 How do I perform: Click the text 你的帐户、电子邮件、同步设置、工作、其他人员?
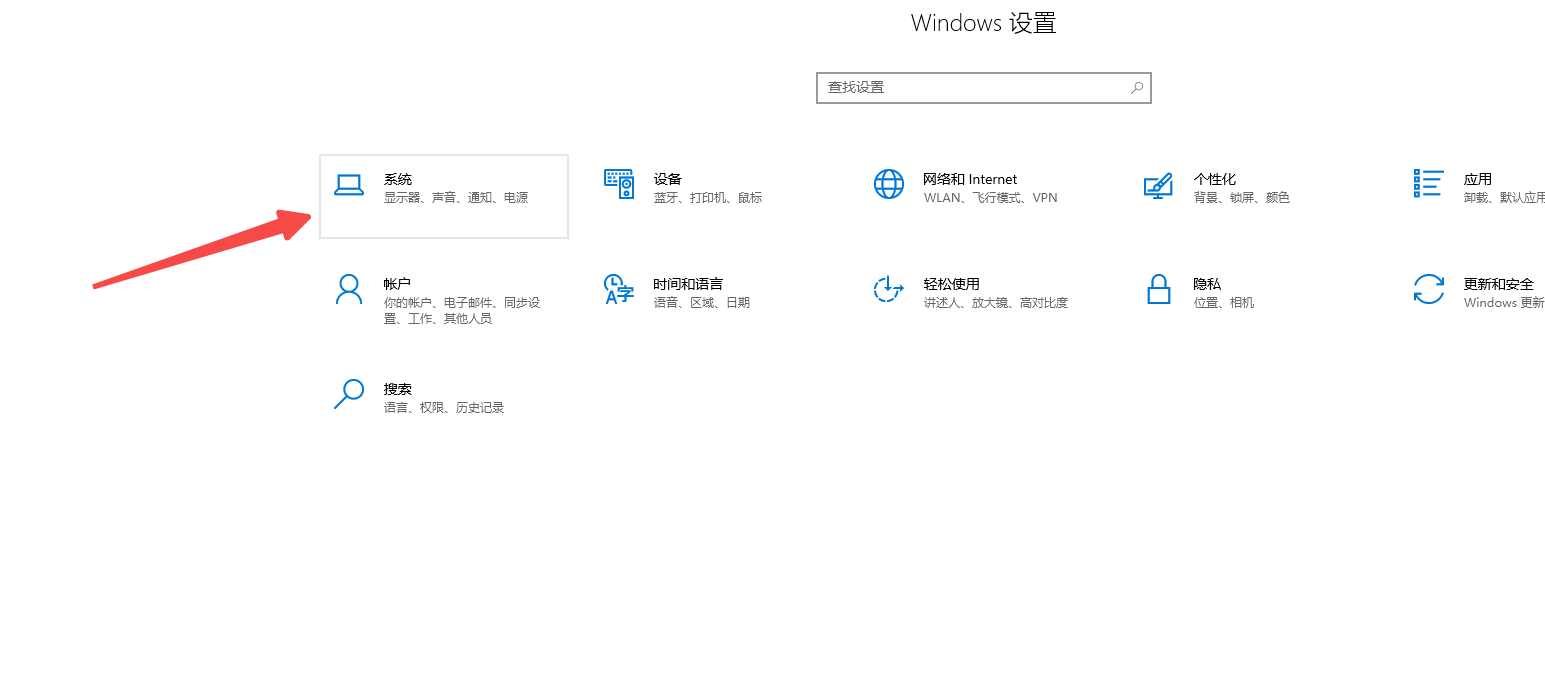[x=462, y=311]
